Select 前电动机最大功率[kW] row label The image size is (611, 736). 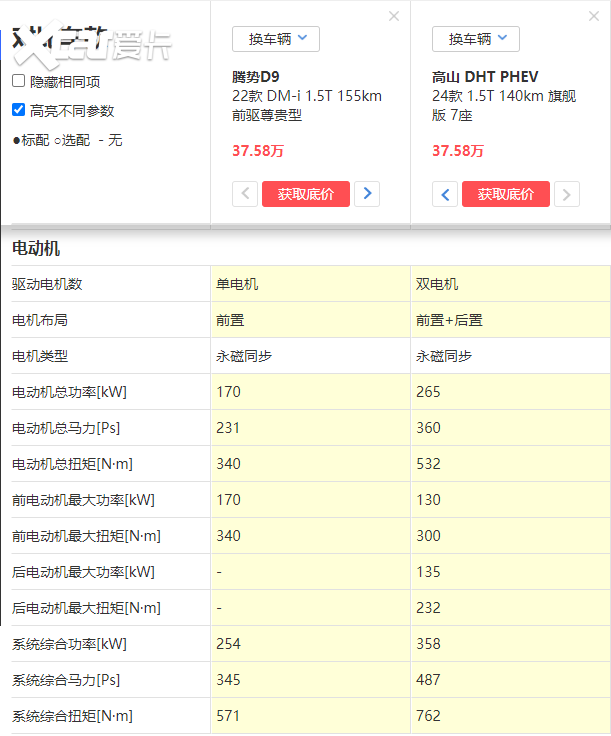coord(84,500)
